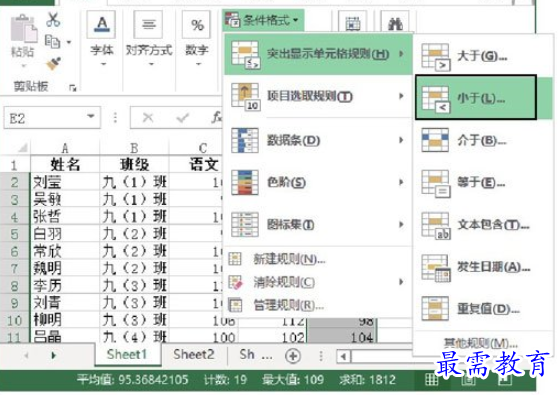This screenshot has height=395, width=558.
Task: Click status bar max 最大值: 109
Action: (293, 380)
